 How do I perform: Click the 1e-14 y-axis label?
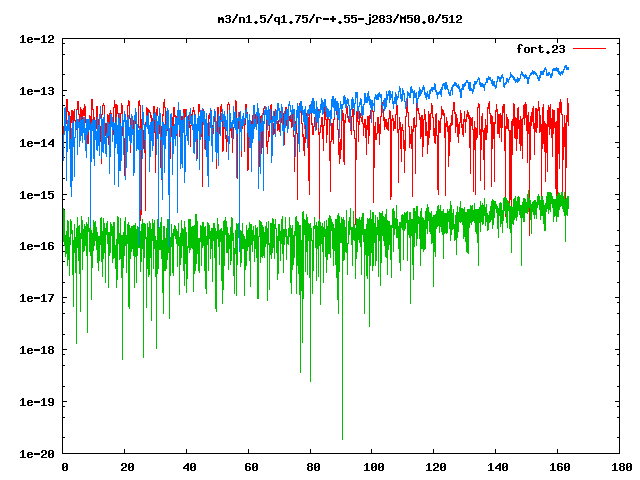pos(37,143)
